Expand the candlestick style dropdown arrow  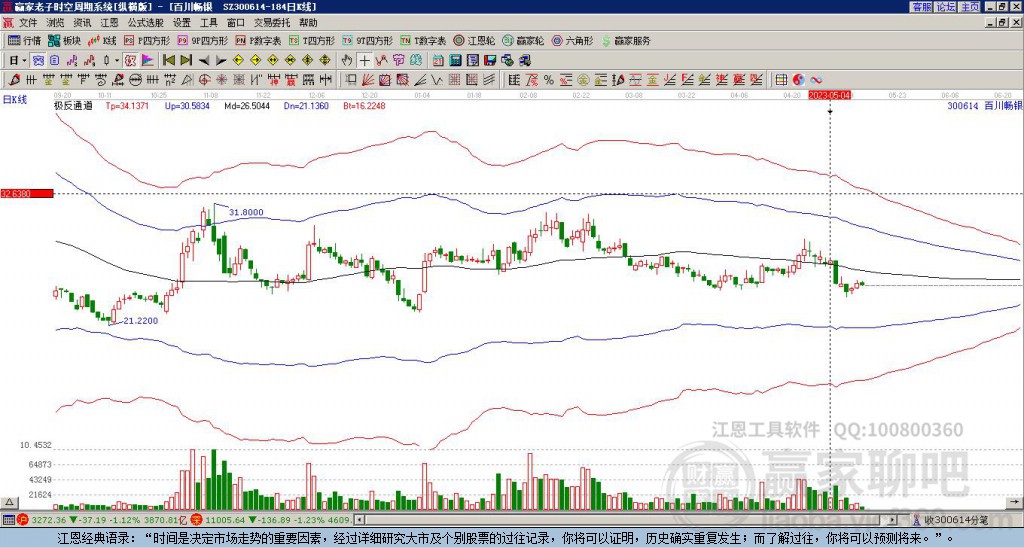[117, 61]
